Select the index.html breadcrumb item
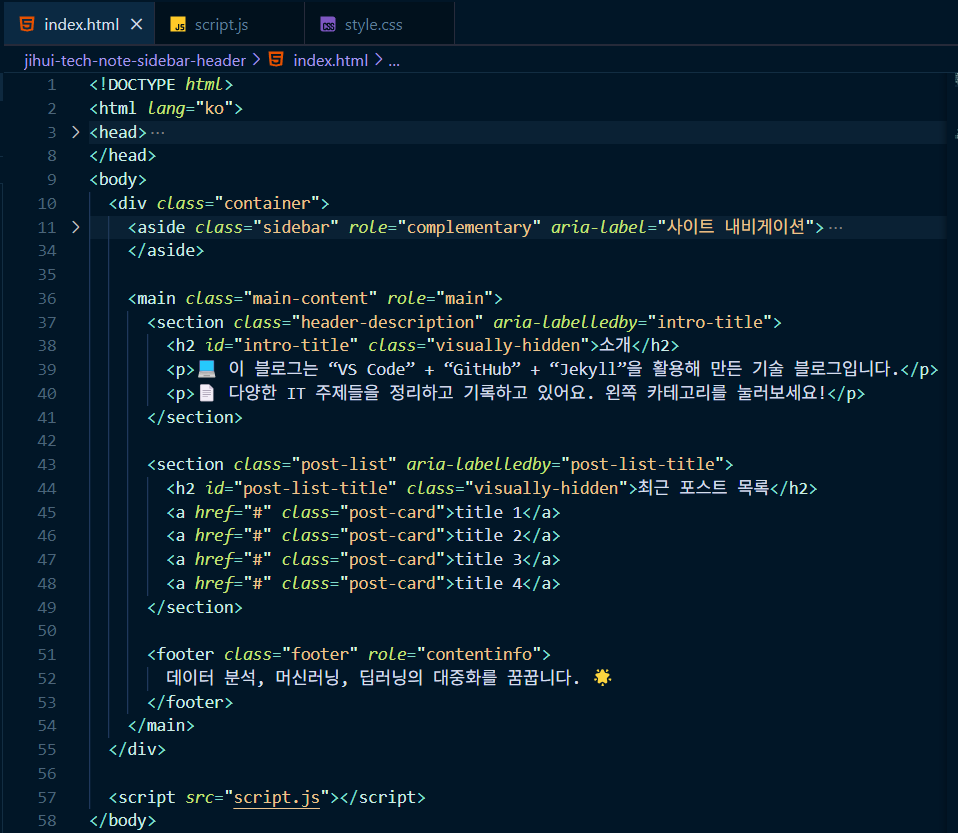This screenshot has width=958, height=833. pos(331,61)
